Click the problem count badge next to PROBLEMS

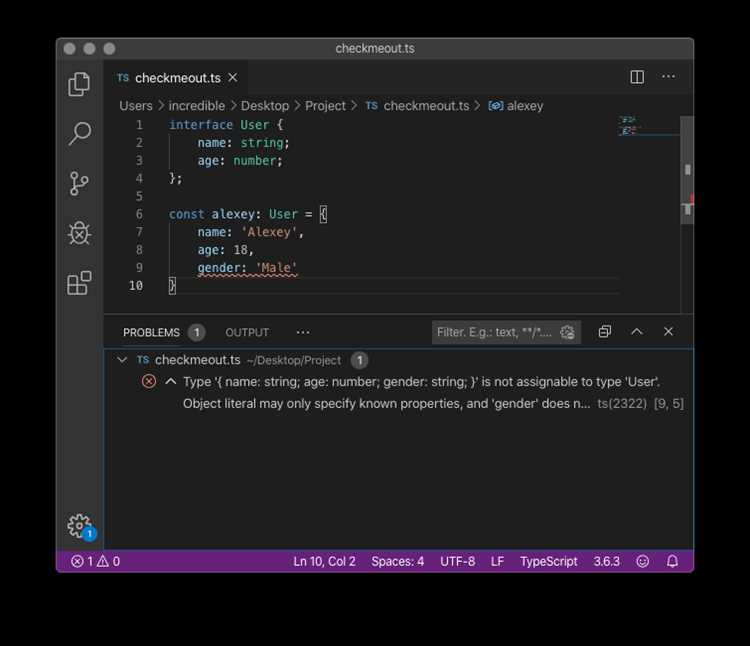tap(196, 332)
